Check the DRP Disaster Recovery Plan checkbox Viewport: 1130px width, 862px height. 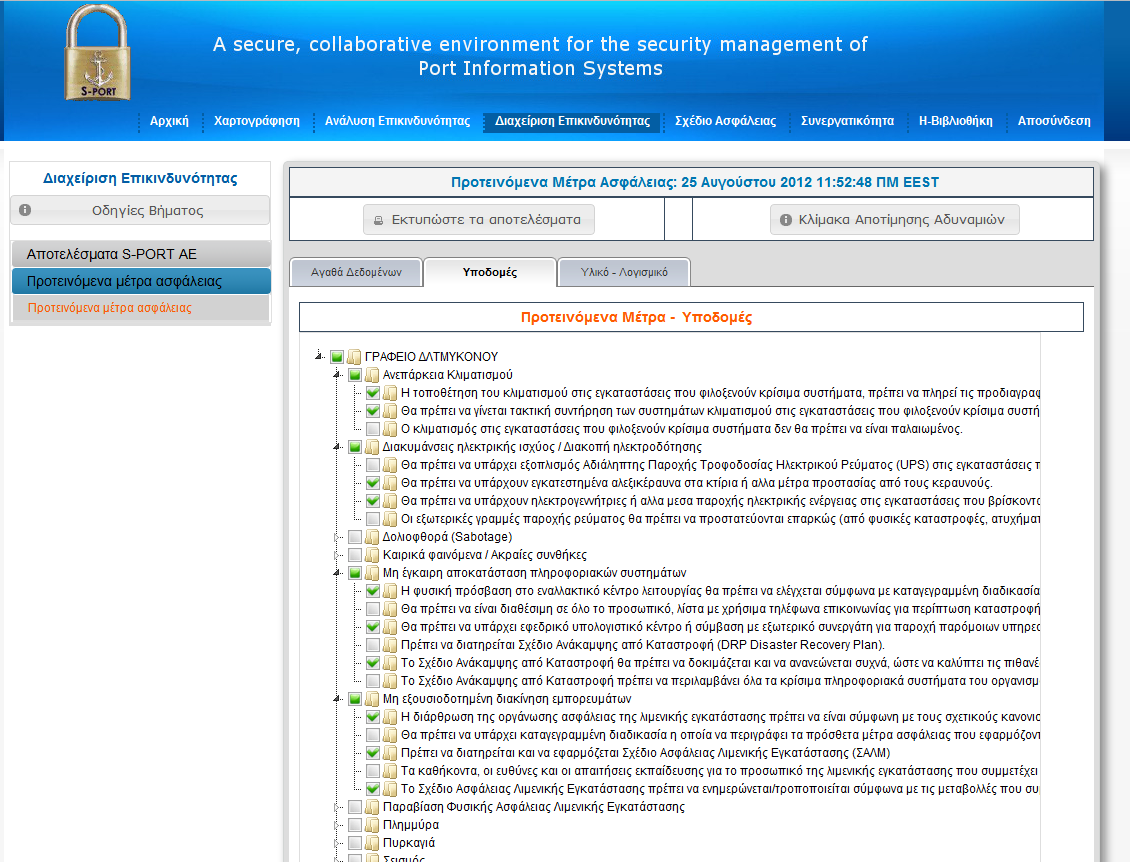click(x=373, y=645)
